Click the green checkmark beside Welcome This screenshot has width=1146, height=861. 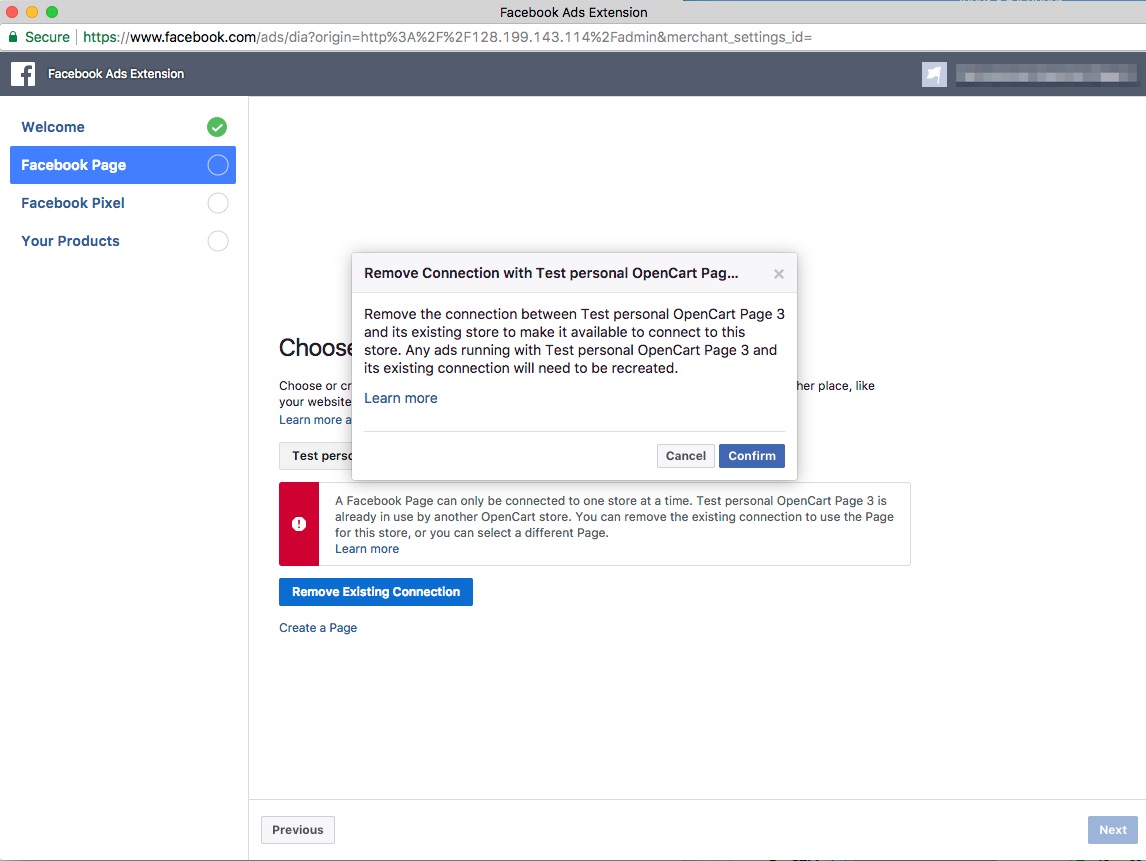[217, 127]
